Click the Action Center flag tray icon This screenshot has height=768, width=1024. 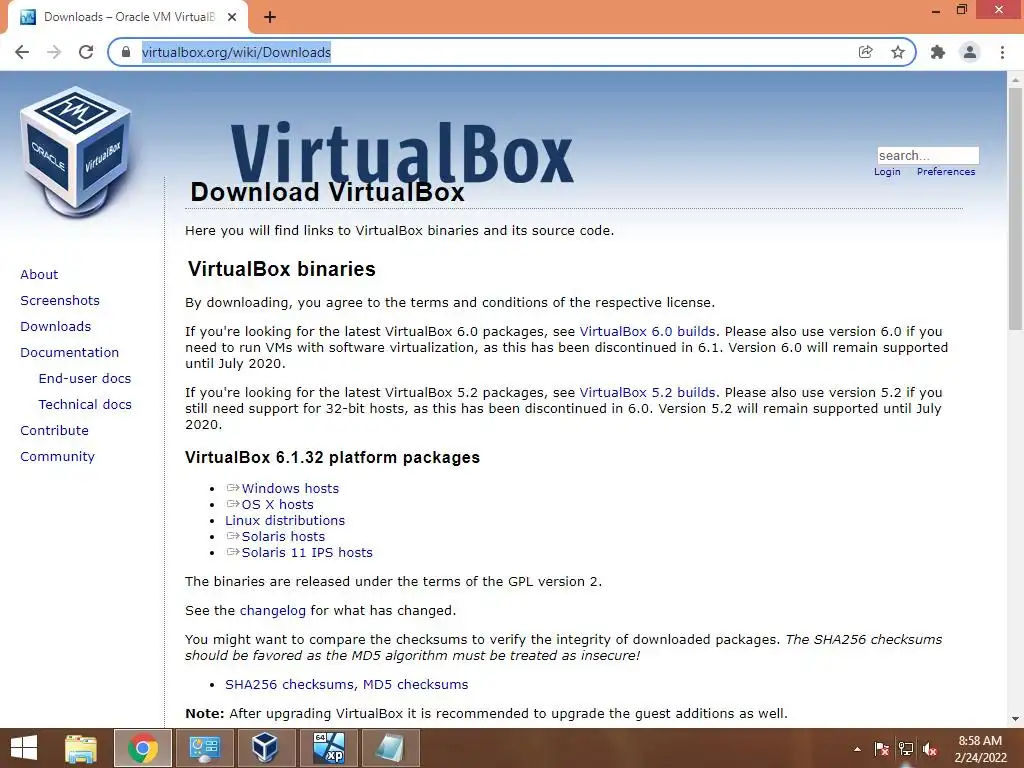click(881, 749)
